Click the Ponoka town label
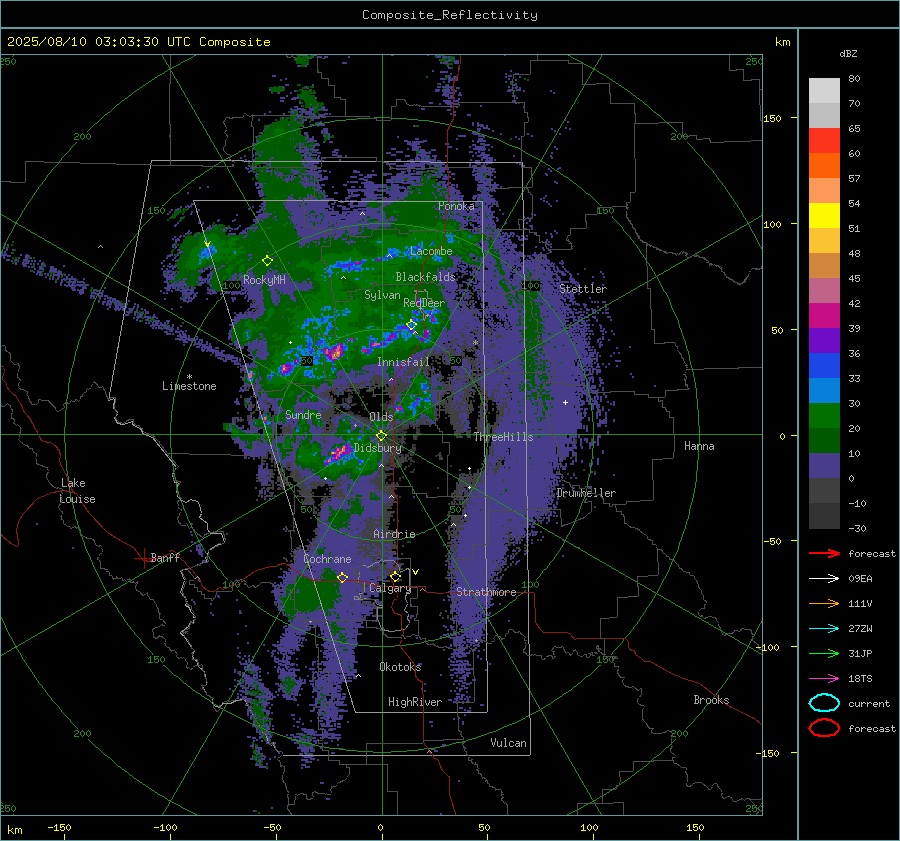 (456, 206)
